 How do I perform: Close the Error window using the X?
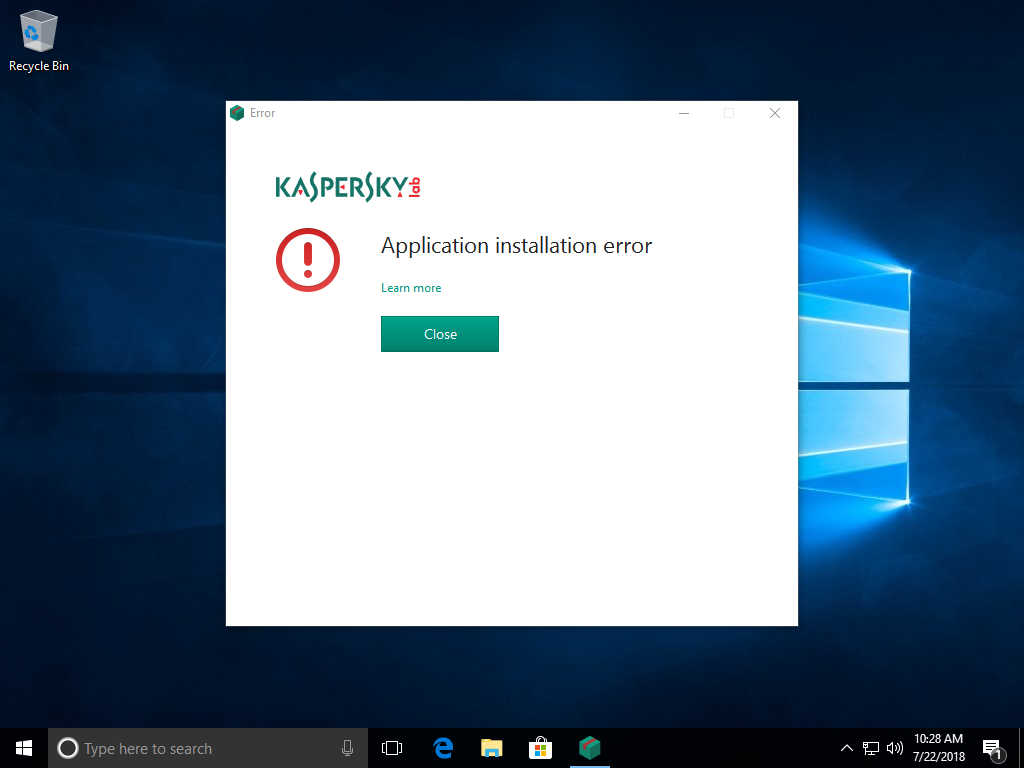tap(775, 113)
